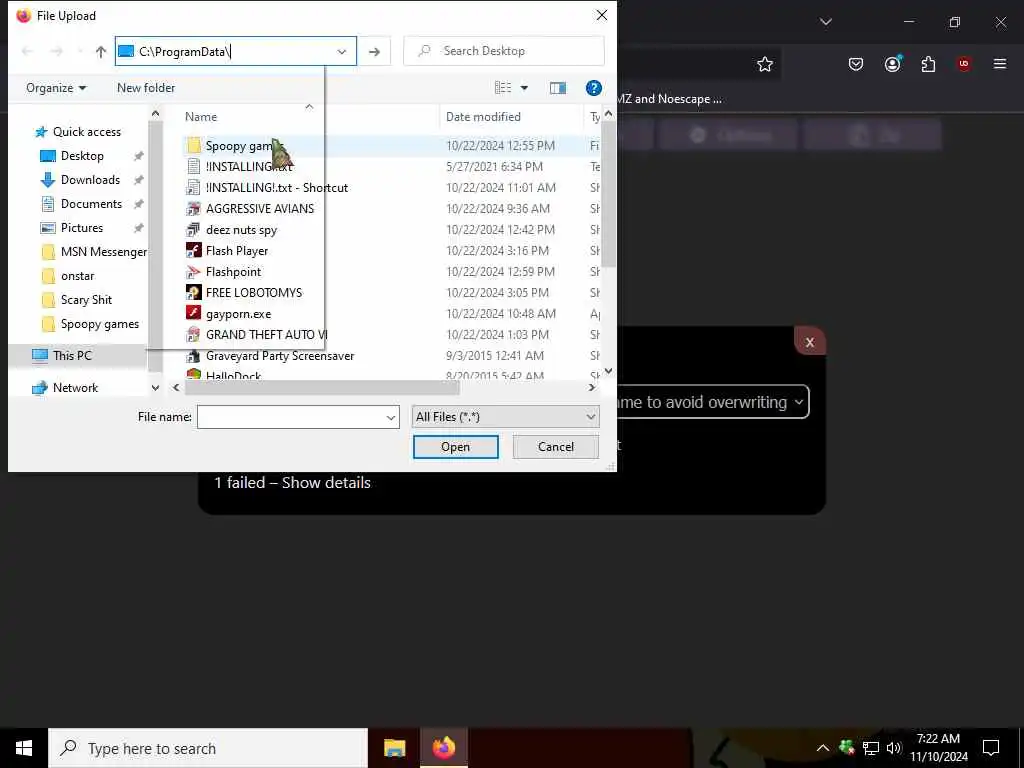Open the Firefox hamburger application menu
This screenshot has width=1024, height=768.
[x=1000, y=64]
